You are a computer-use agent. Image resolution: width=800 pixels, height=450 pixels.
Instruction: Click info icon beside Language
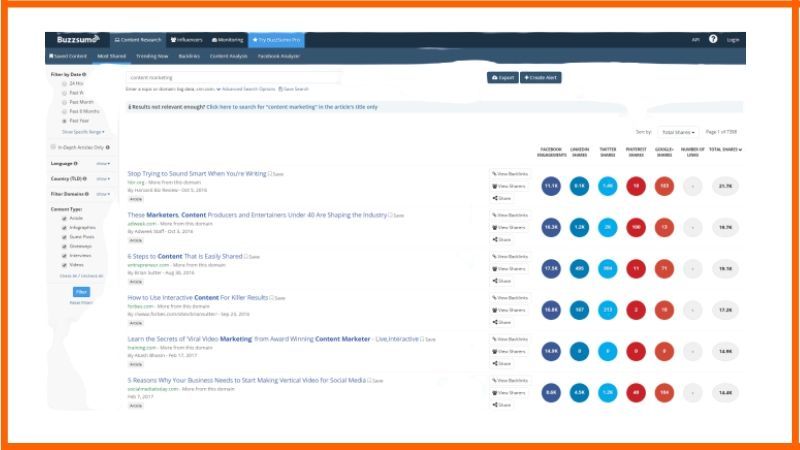click(76, 163)
